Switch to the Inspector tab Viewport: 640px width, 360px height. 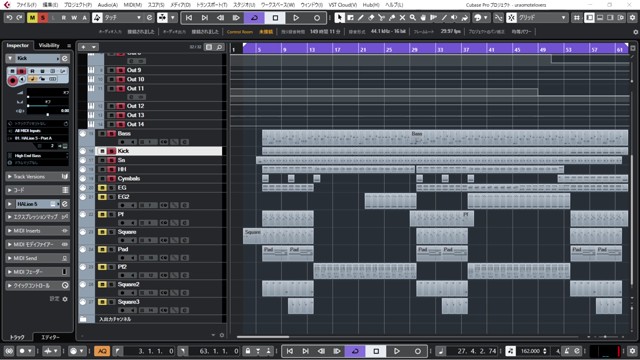[x=18, y=45]
